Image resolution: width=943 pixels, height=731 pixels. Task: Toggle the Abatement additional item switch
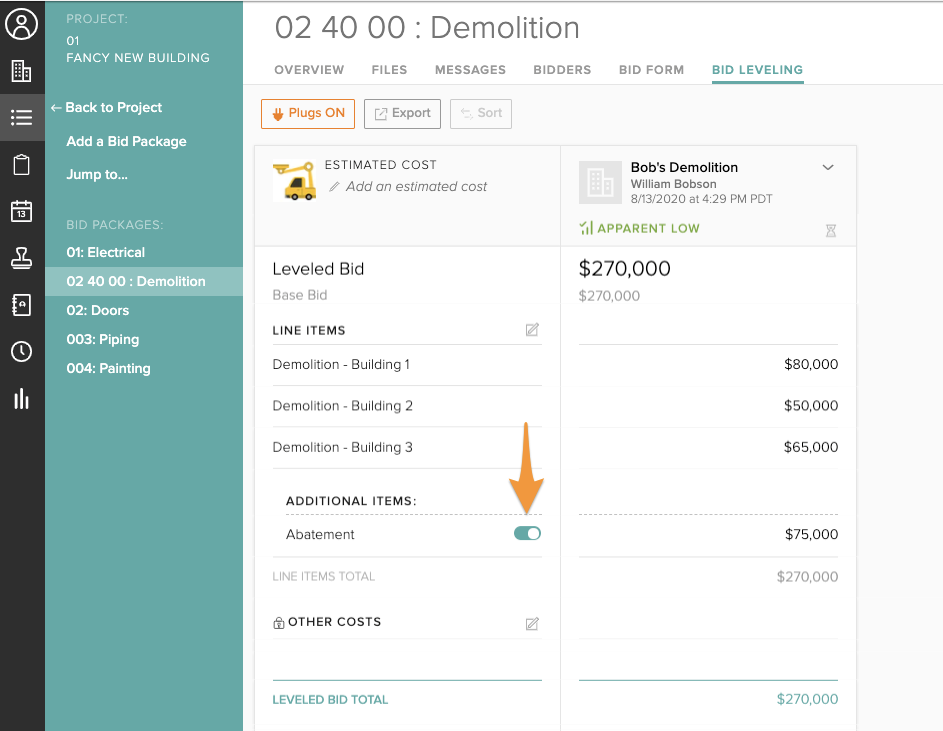(x=527, y=534)
